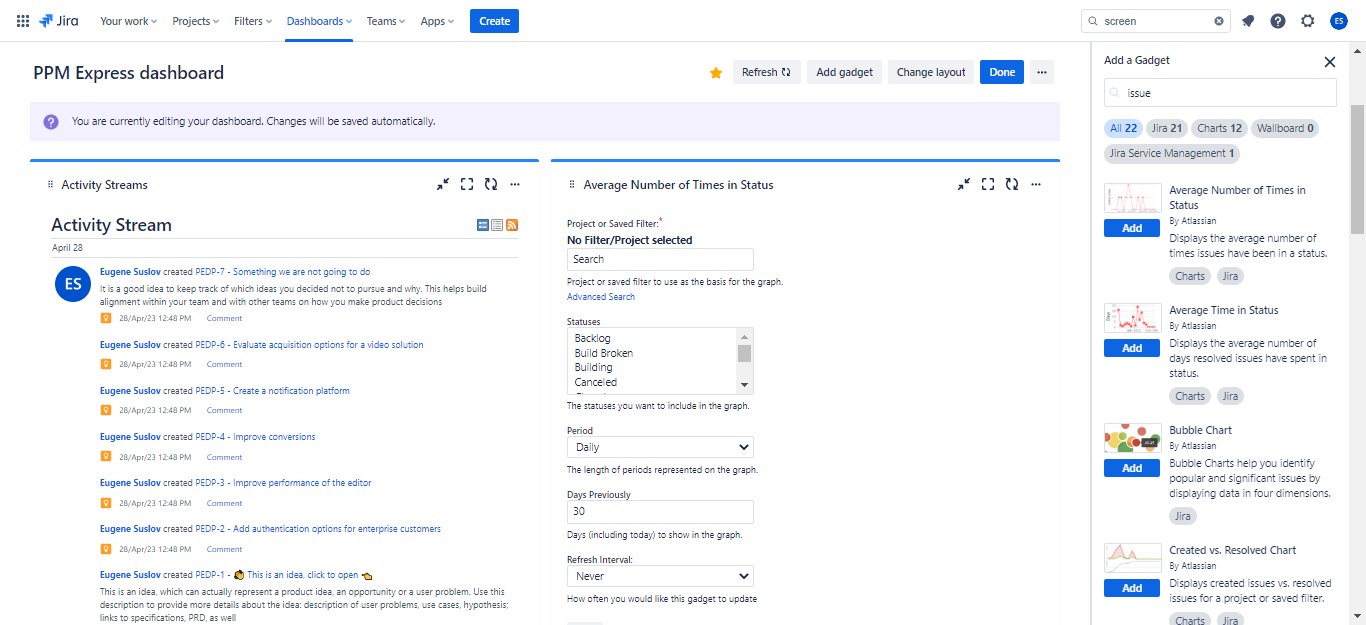
Task: Click the Project or Saved Filter search field
Action: coord(660,259)
